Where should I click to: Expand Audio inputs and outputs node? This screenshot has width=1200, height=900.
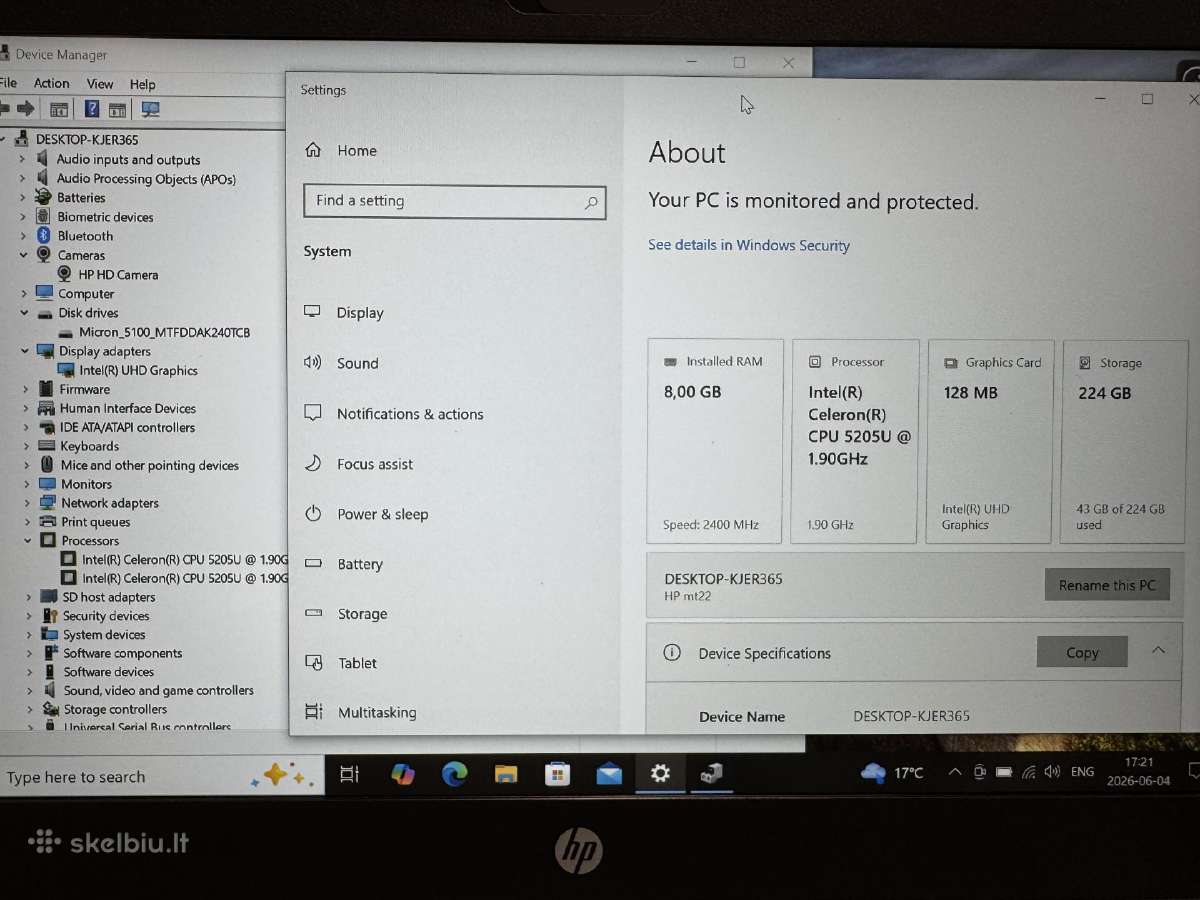click(23, 159)
